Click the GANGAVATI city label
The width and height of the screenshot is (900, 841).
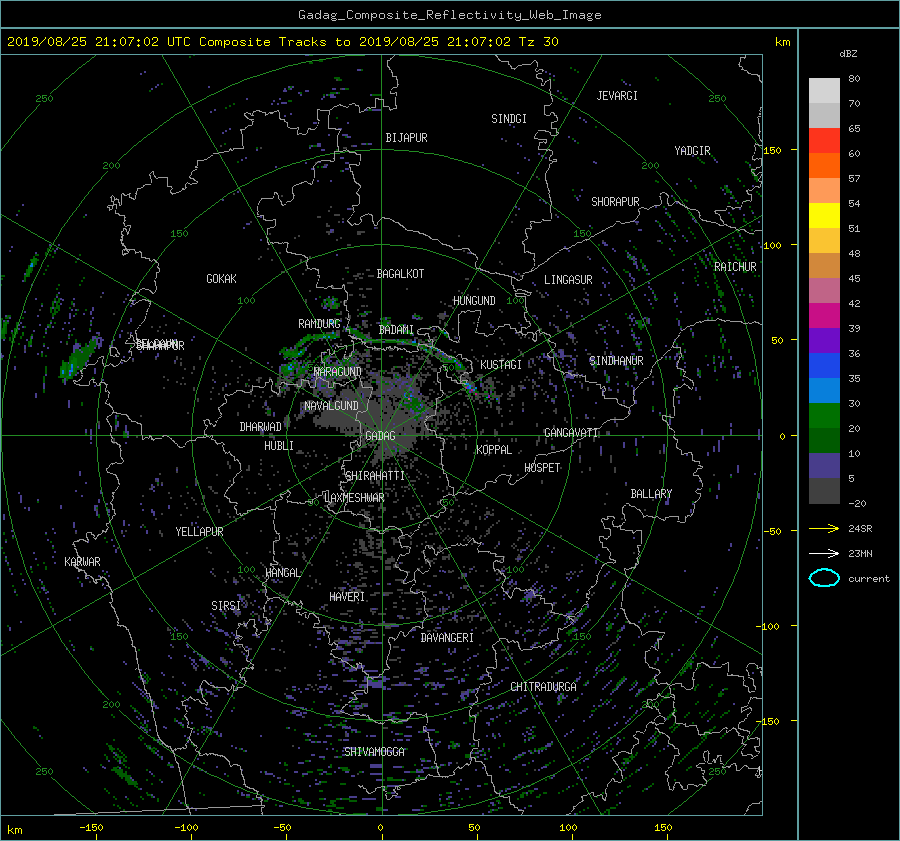[x=571, y=433]
